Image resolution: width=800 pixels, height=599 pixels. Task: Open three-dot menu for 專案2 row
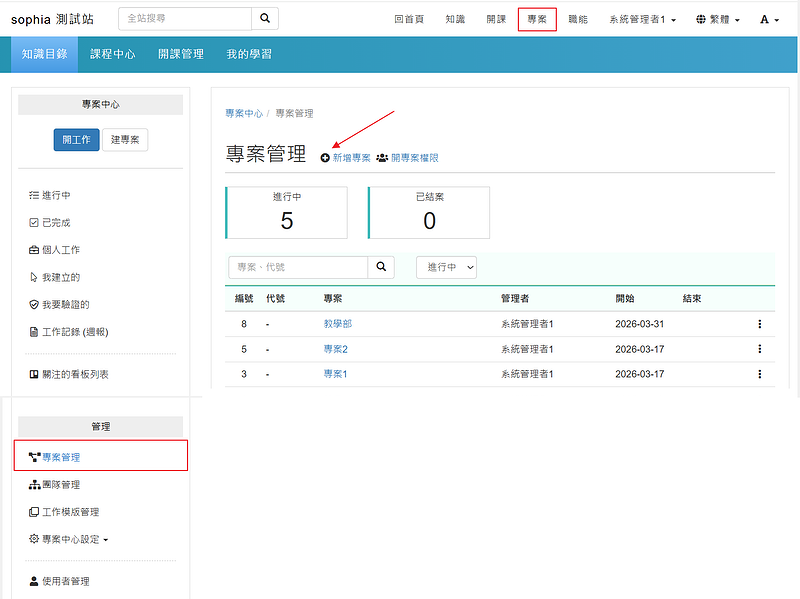coord(759,349)
